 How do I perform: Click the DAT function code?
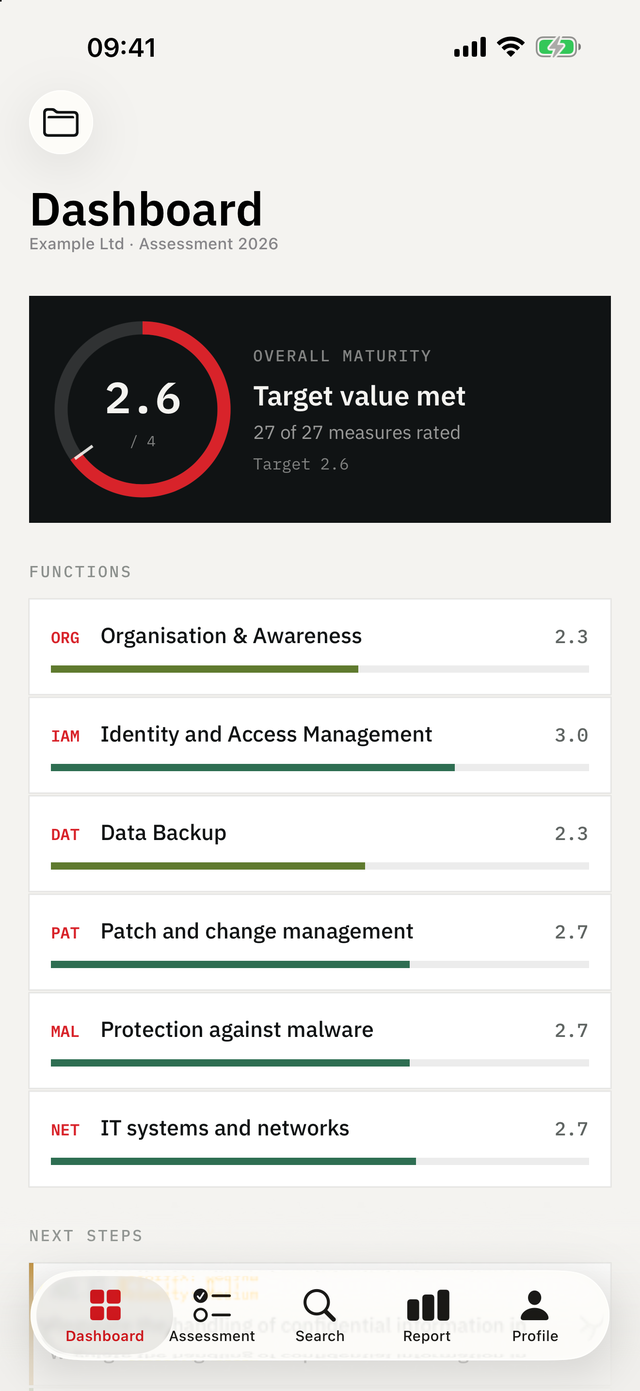65,834
